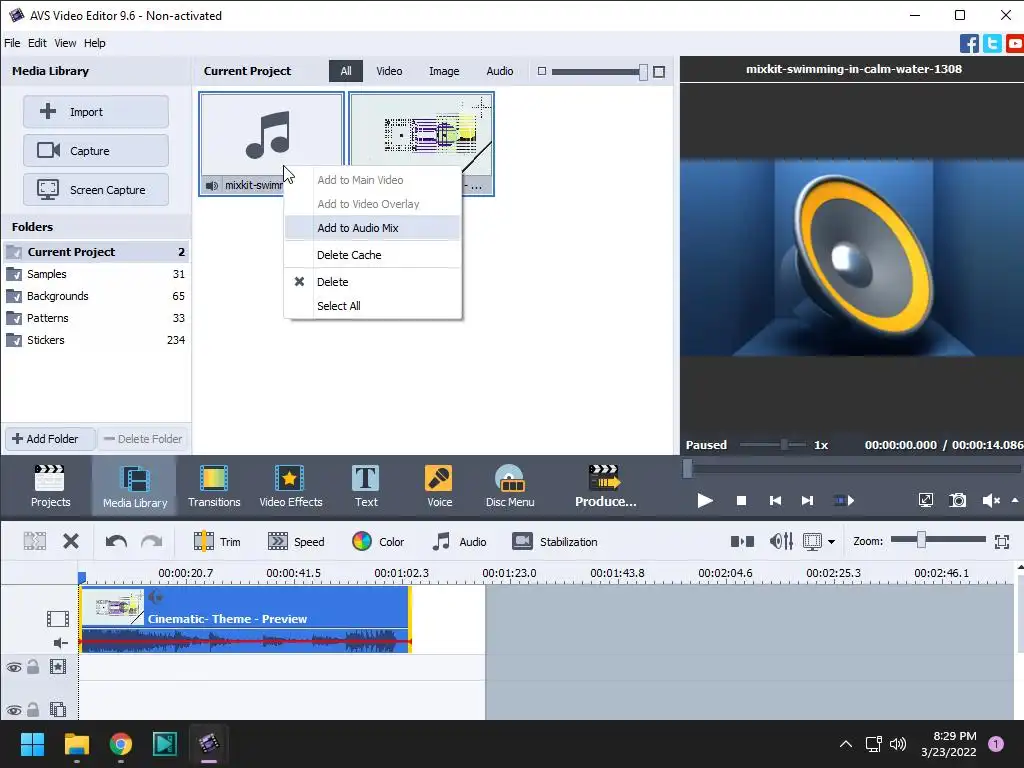Switch to the Image filter tab
This screenshot has height=768, width=1024.
click(444, 71)
